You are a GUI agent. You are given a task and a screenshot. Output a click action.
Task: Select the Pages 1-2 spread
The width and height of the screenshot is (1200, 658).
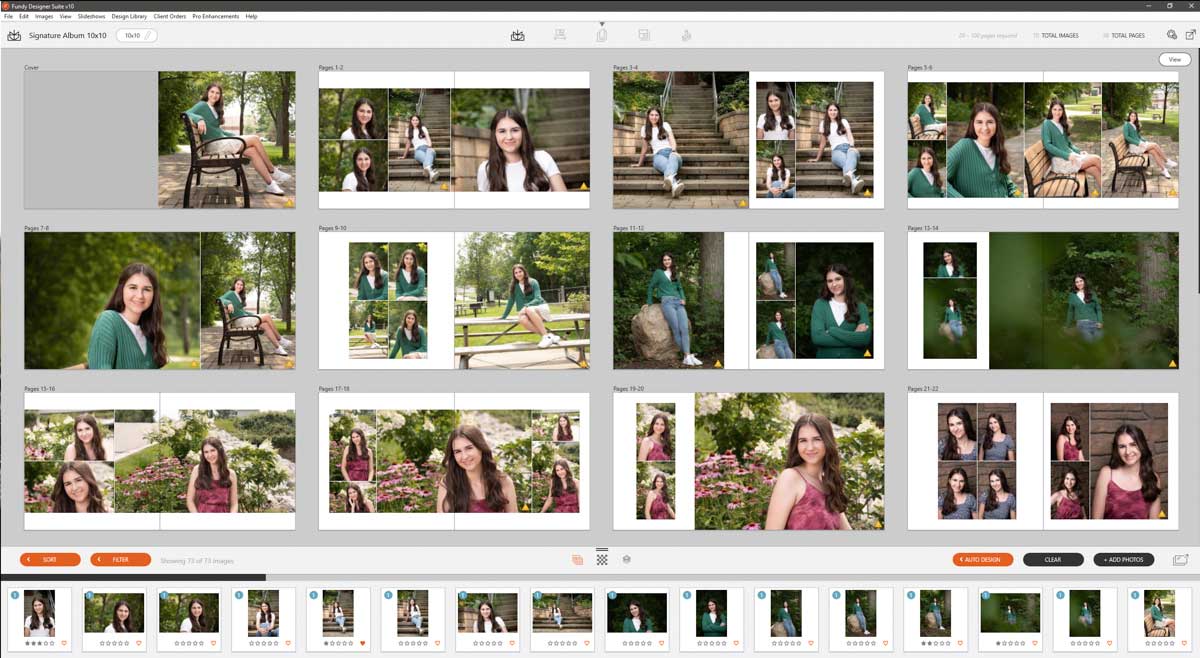454,140
